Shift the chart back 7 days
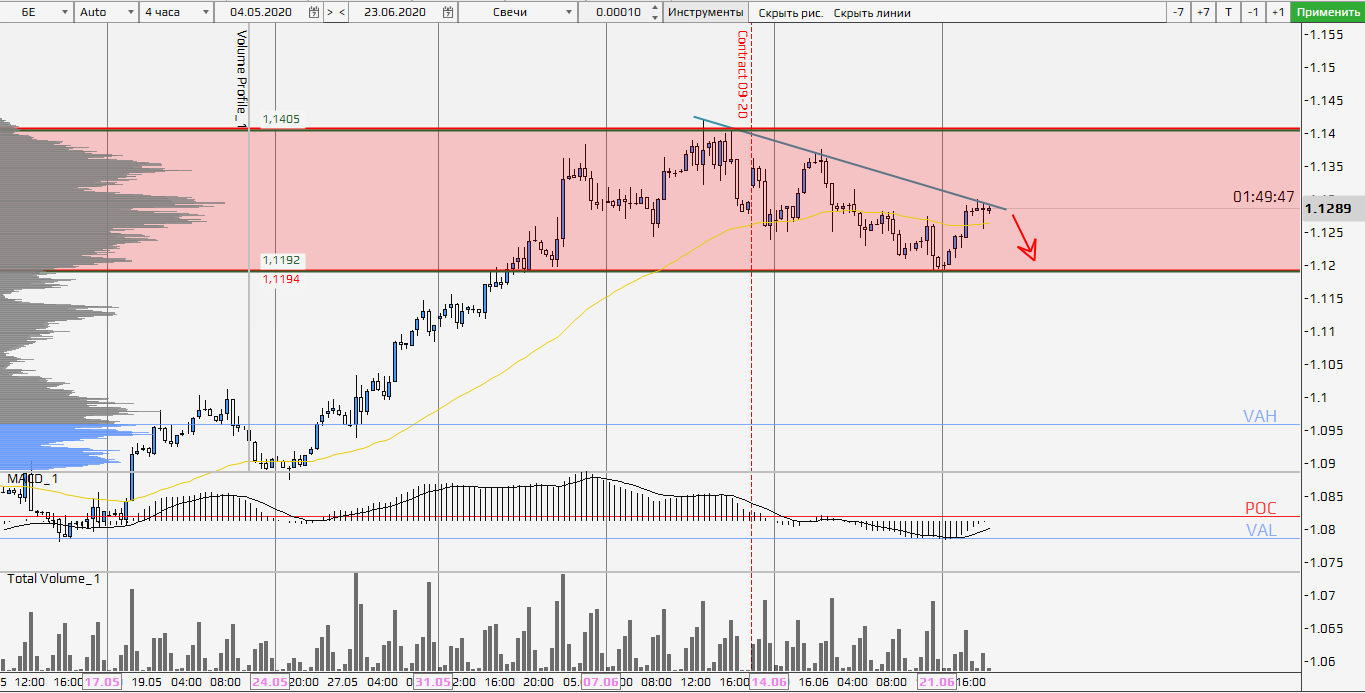 click(1178, 13)
